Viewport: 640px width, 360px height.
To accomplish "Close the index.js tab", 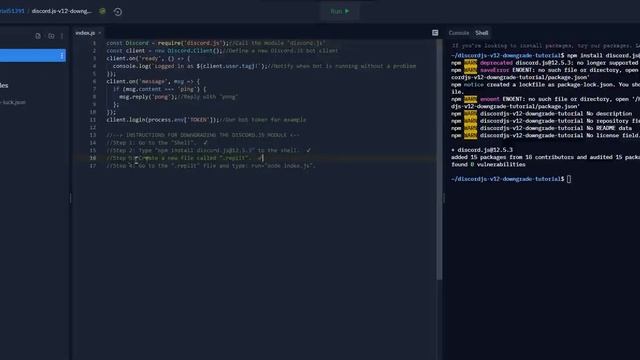I will click(x=100, y=33).
